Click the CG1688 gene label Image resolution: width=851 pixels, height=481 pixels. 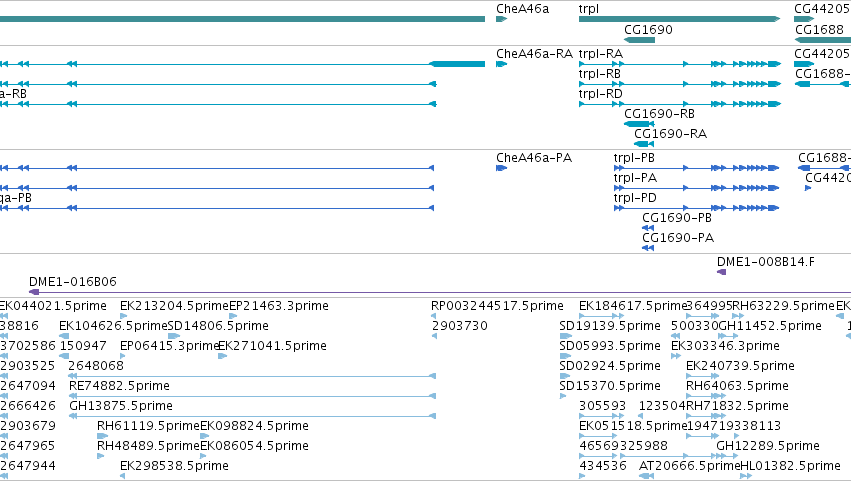coord(818,30)
